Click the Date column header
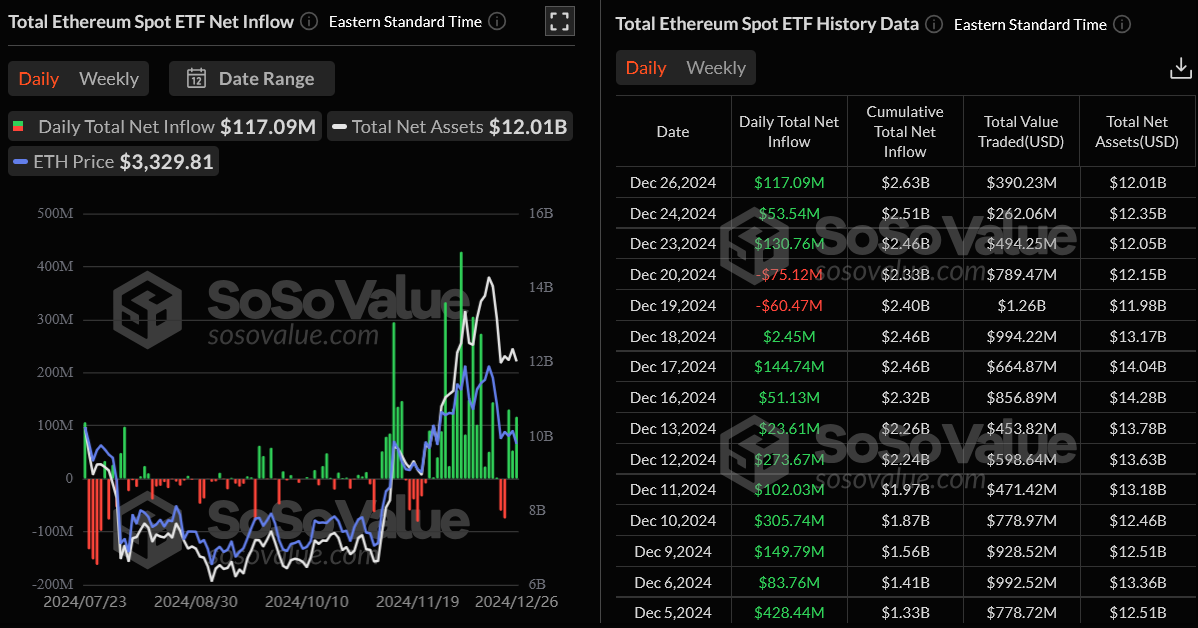 [x=673, y=131]
